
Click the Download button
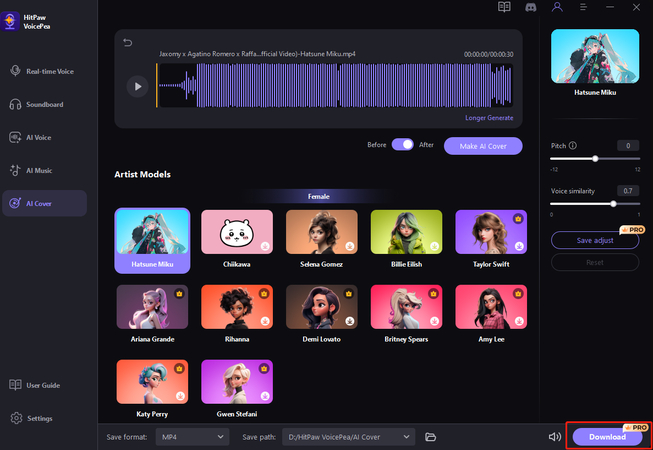607,437
